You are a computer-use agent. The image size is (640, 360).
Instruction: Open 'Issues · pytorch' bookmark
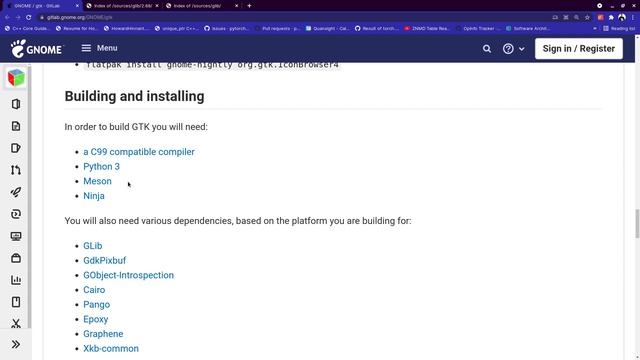[x=227, y=29]
